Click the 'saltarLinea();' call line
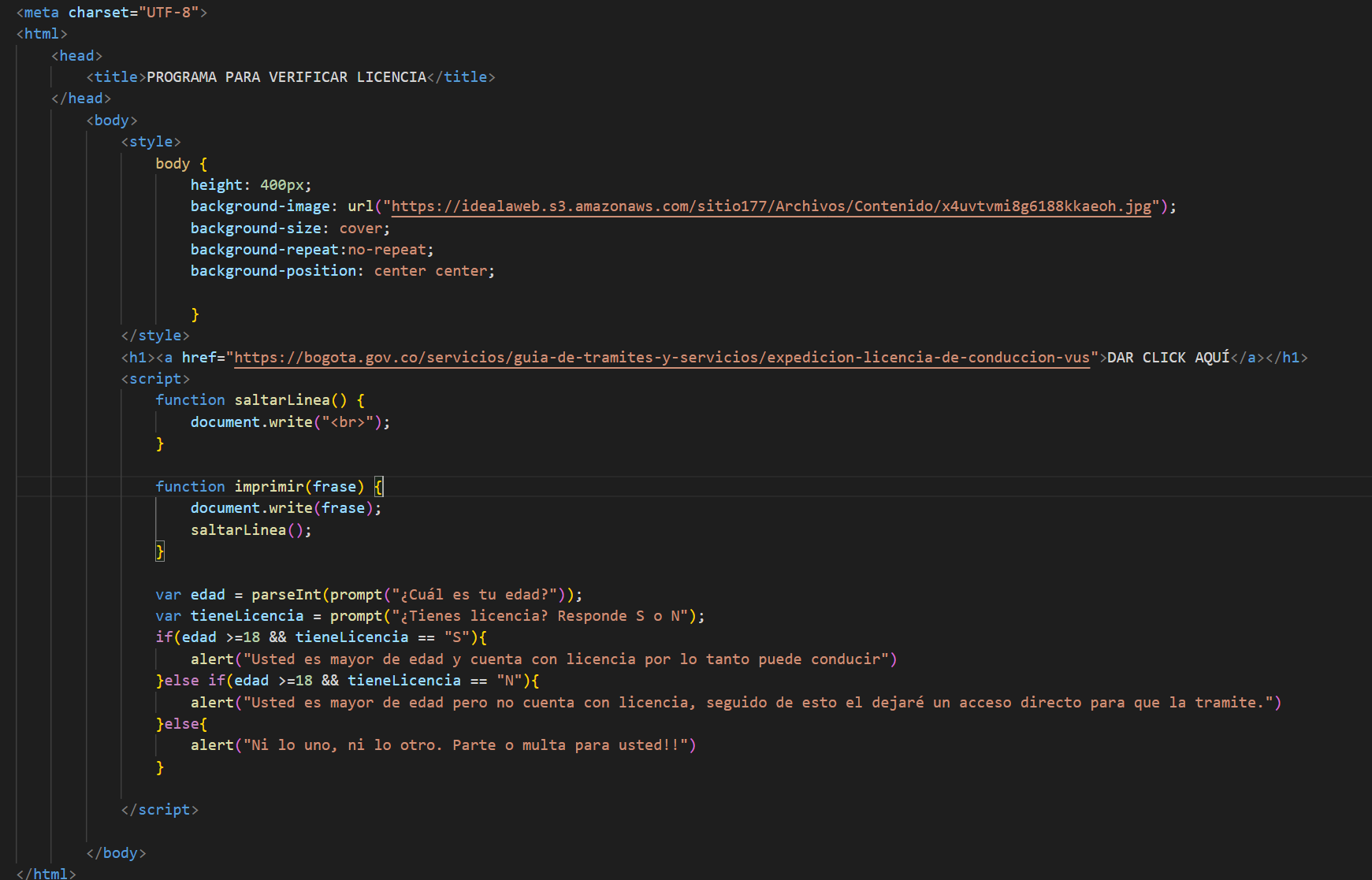This screenshot has height=880, width=1372. [251, 530]
